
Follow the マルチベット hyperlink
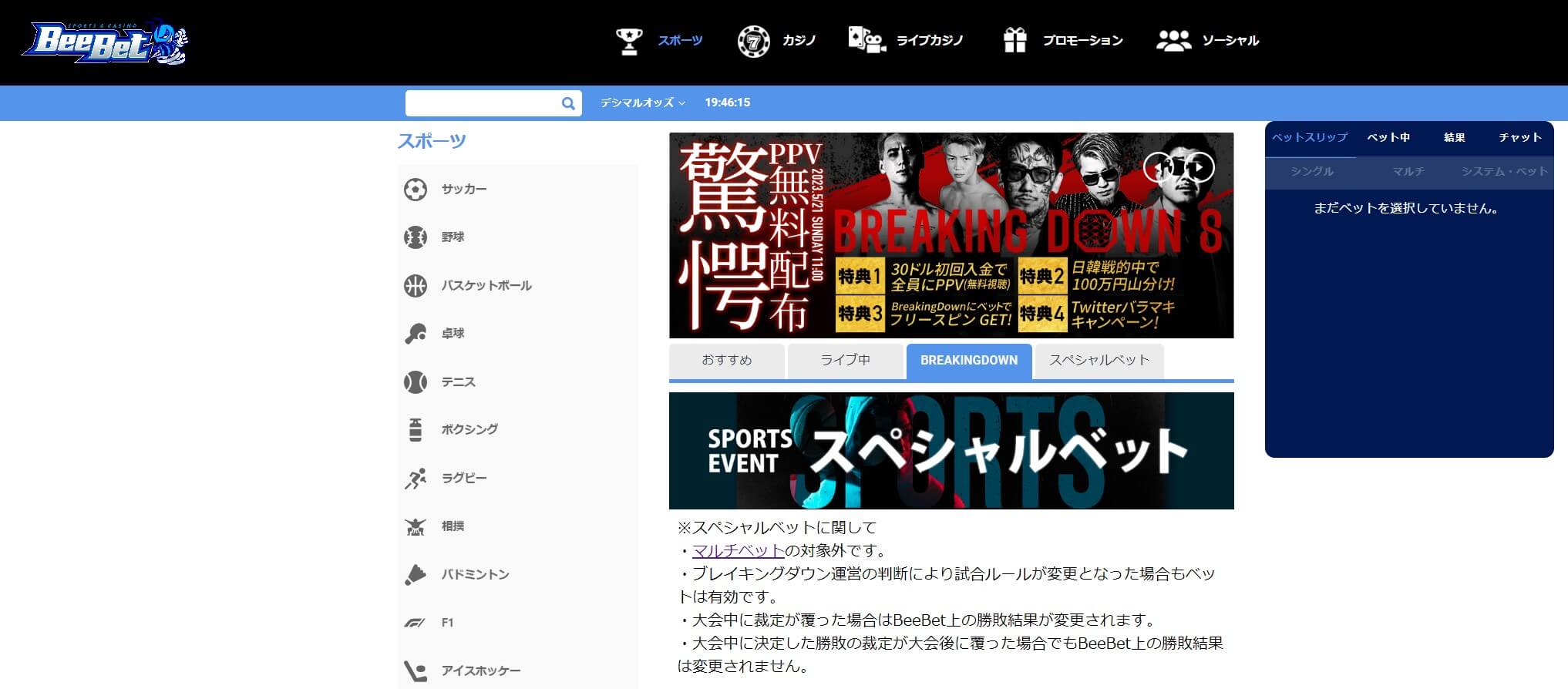(739, 551)
